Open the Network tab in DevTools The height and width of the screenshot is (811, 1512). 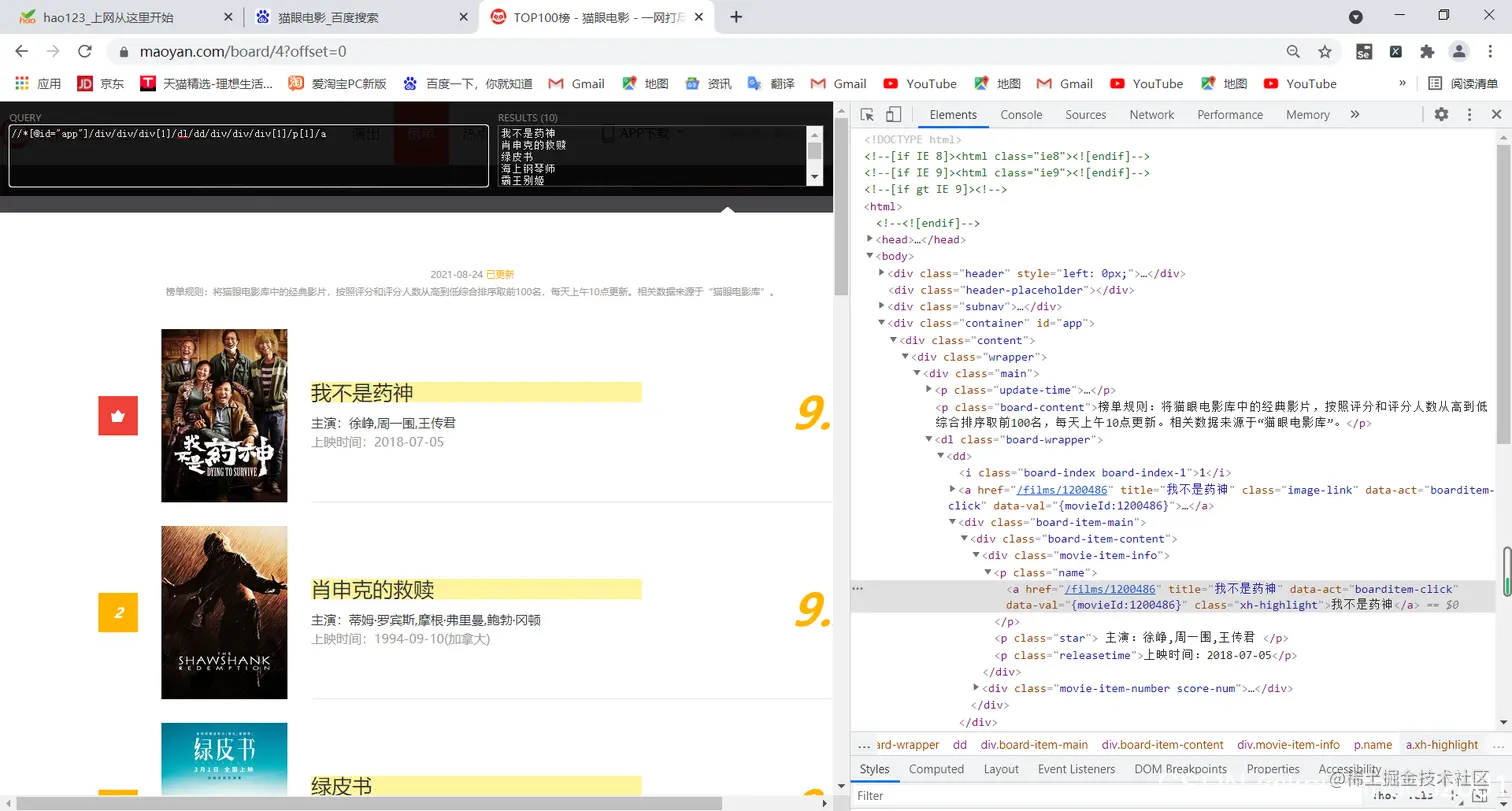point(1151,115)
